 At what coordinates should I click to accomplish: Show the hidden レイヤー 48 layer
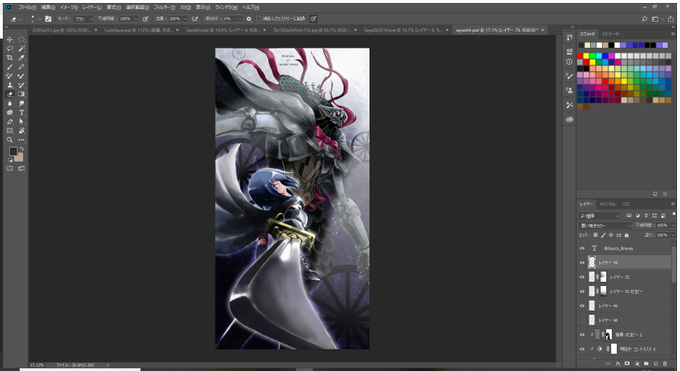(582, 320)
